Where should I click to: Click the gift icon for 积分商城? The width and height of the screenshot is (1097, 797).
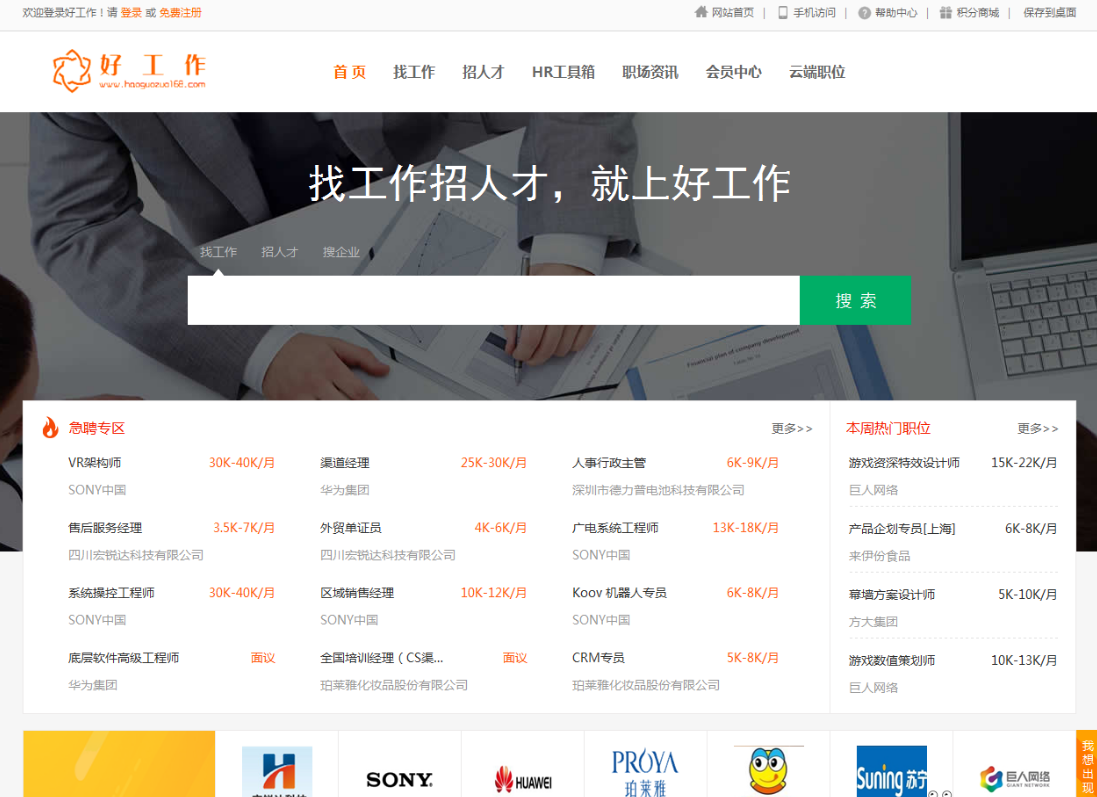click(x=945, y=13)
